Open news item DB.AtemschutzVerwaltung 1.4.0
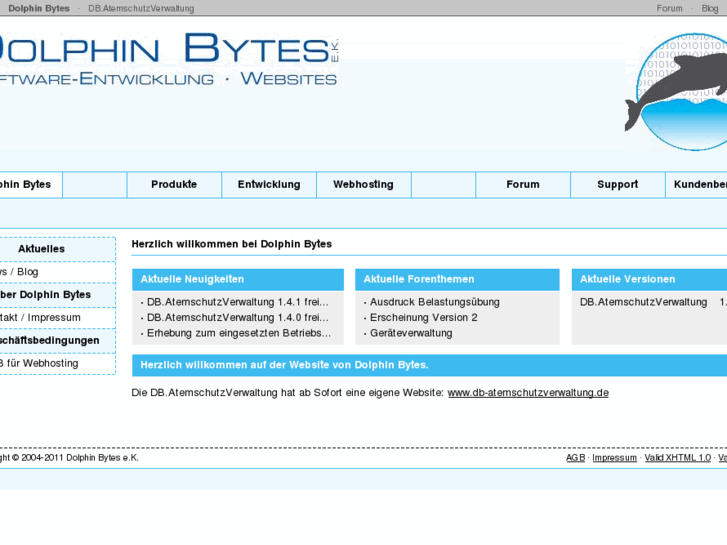Screen dimensions: 727x545 (237, 318)
